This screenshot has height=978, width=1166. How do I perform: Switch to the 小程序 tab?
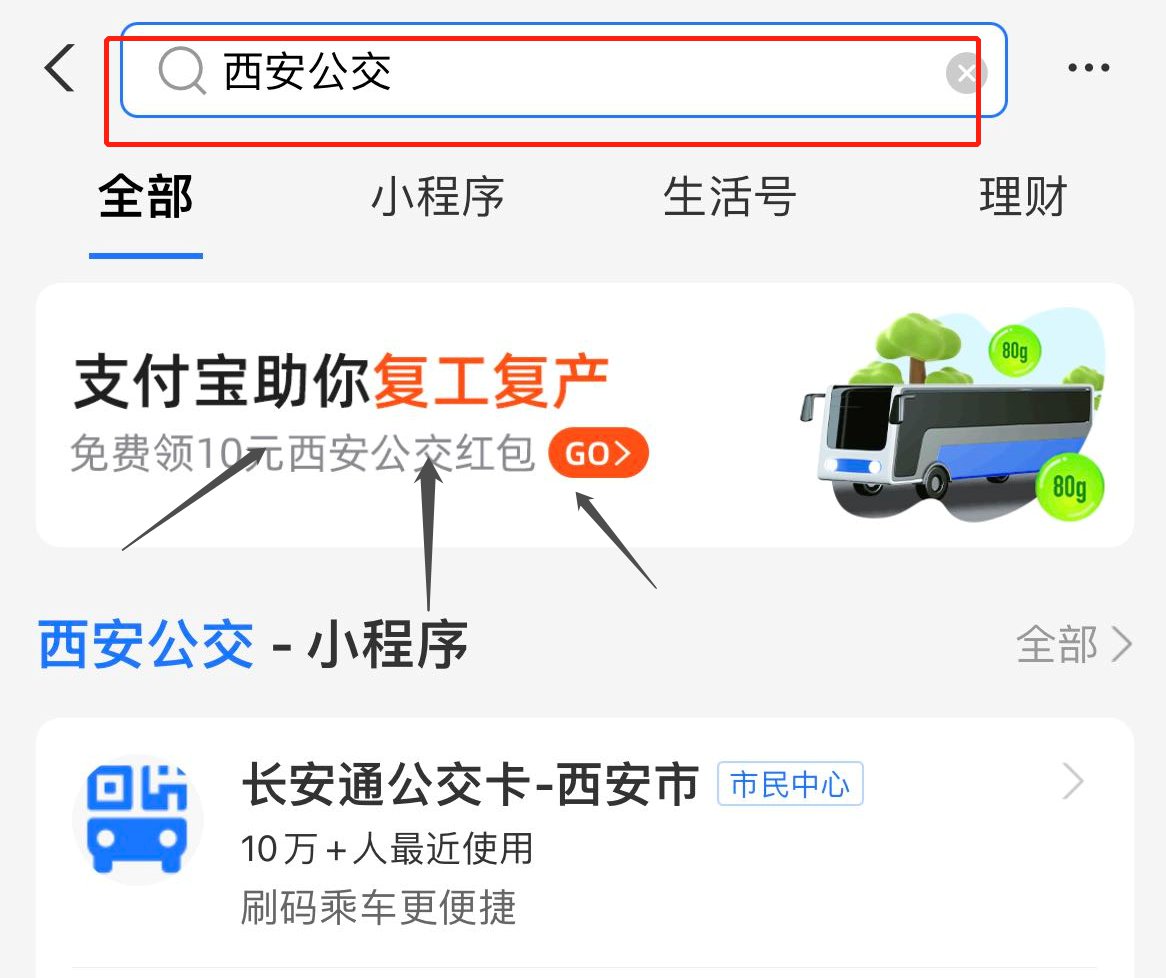click(x=437, y=197)
